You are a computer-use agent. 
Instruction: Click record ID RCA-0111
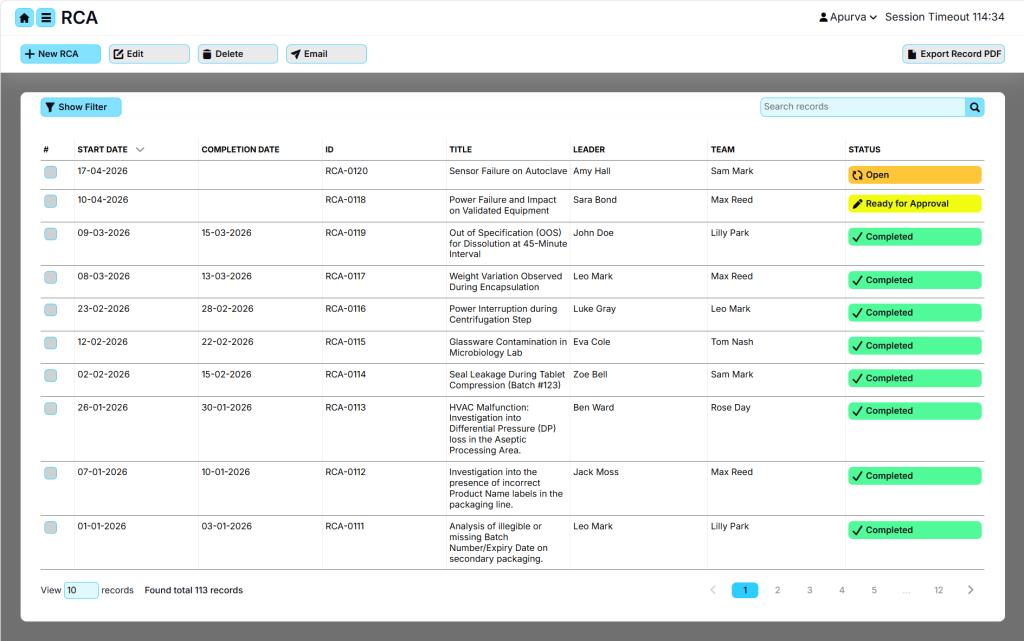click(345, 526)
